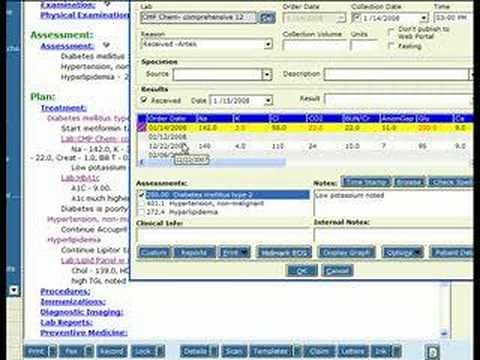480x360 pixels.
Task: Click the page icon at bottom right
Action: (x=433, y=352)
